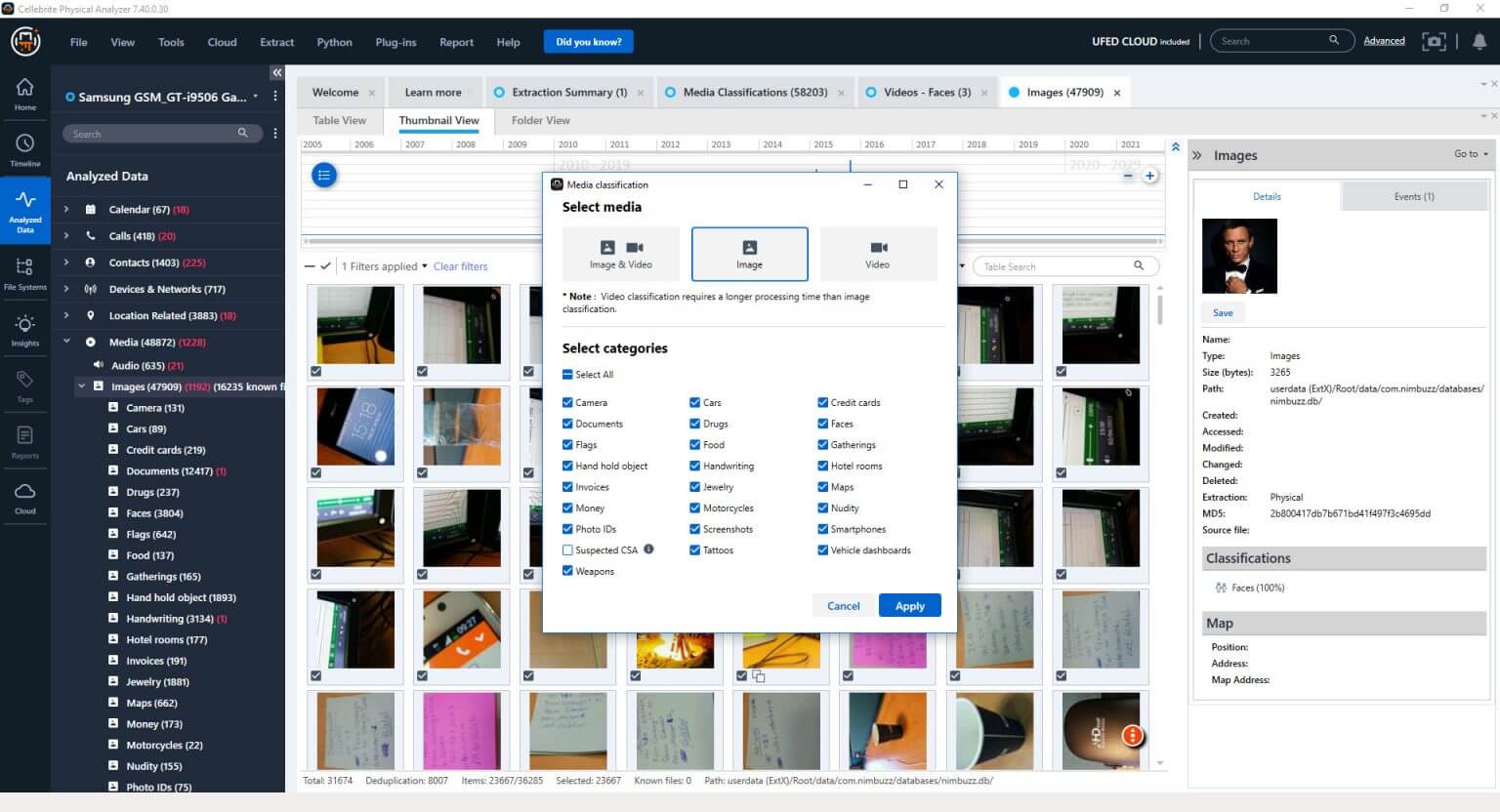Open the File Systems sidebar icon
1500x812 pixels.
[x=25, y=272]
